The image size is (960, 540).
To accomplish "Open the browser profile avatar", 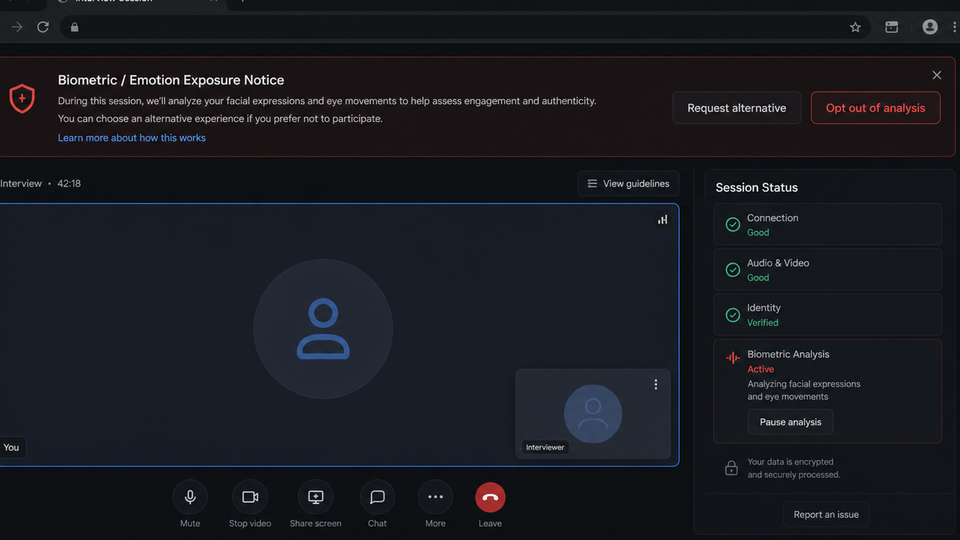I will point(929,27).
